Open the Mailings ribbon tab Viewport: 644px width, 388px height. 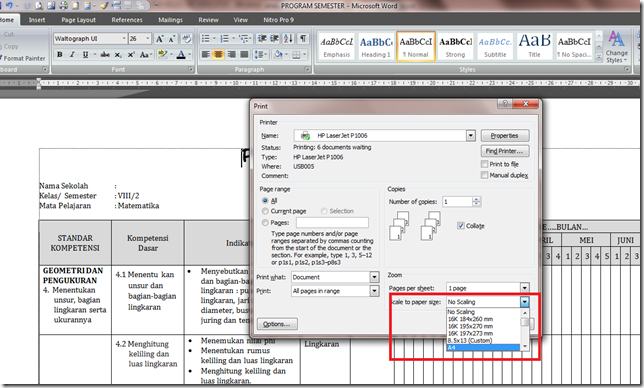click(170, 20)
